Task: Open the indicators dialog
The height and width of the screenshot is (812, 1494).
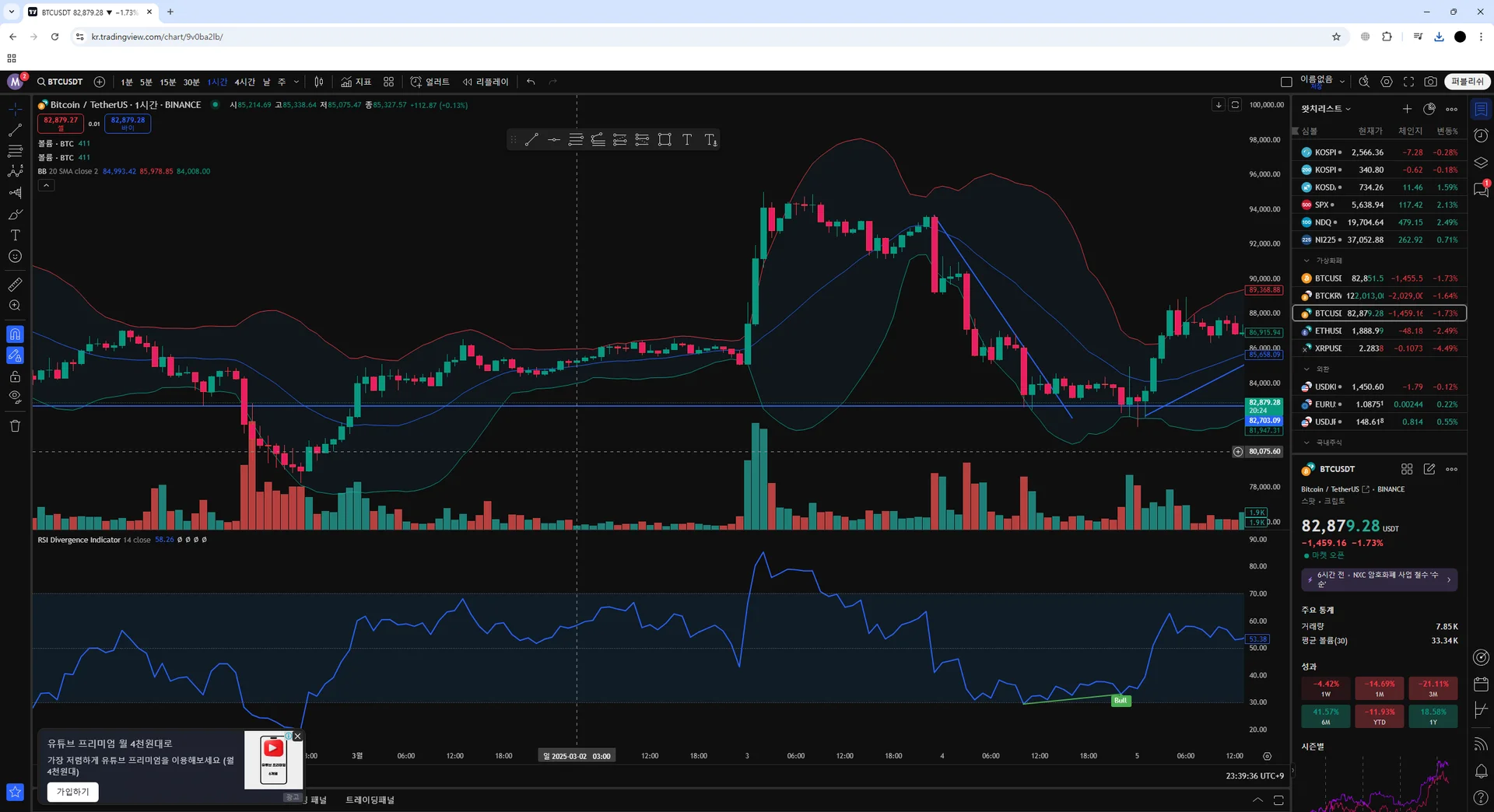Action: click(356, 82)
